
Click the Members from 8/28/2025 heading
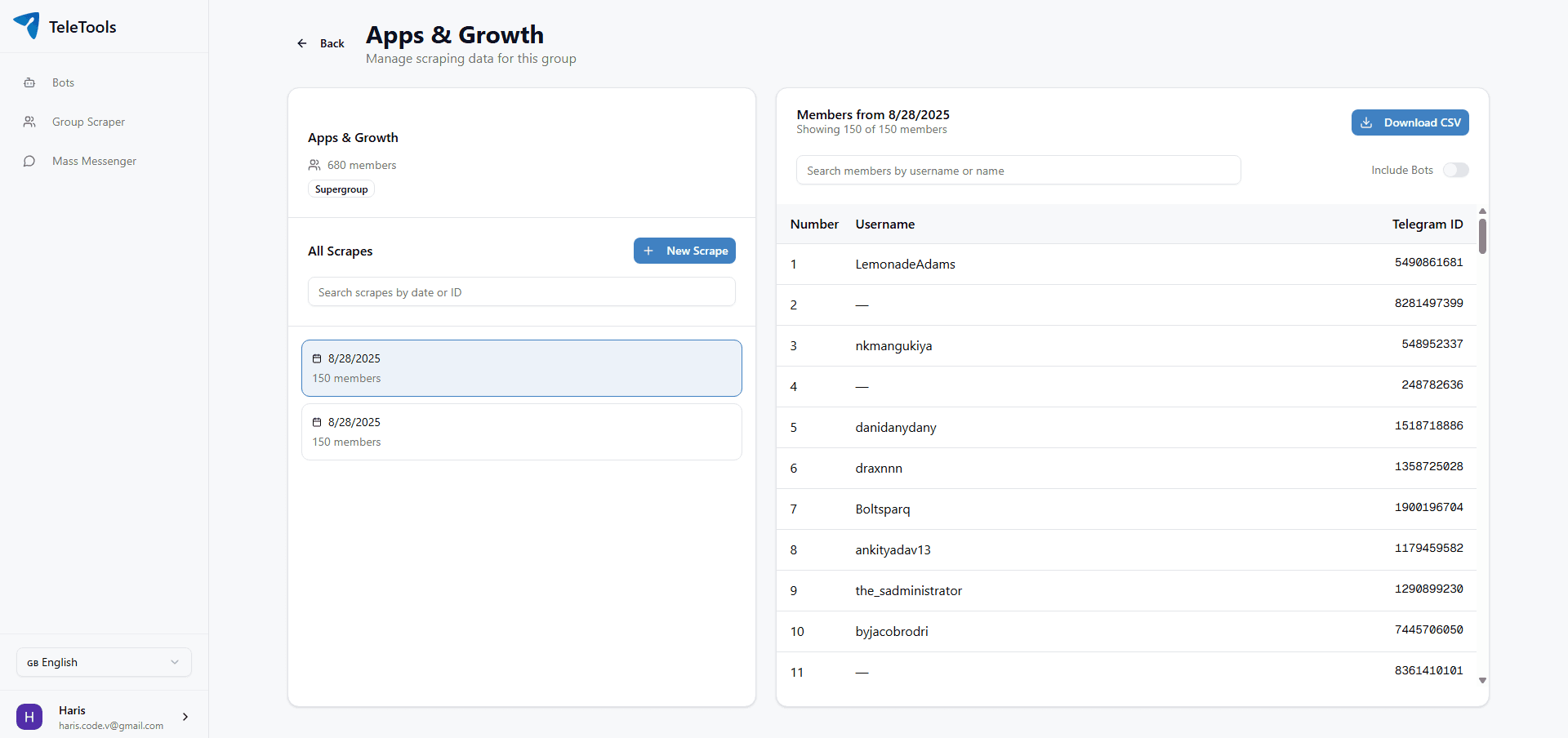(x=873, y=114)
